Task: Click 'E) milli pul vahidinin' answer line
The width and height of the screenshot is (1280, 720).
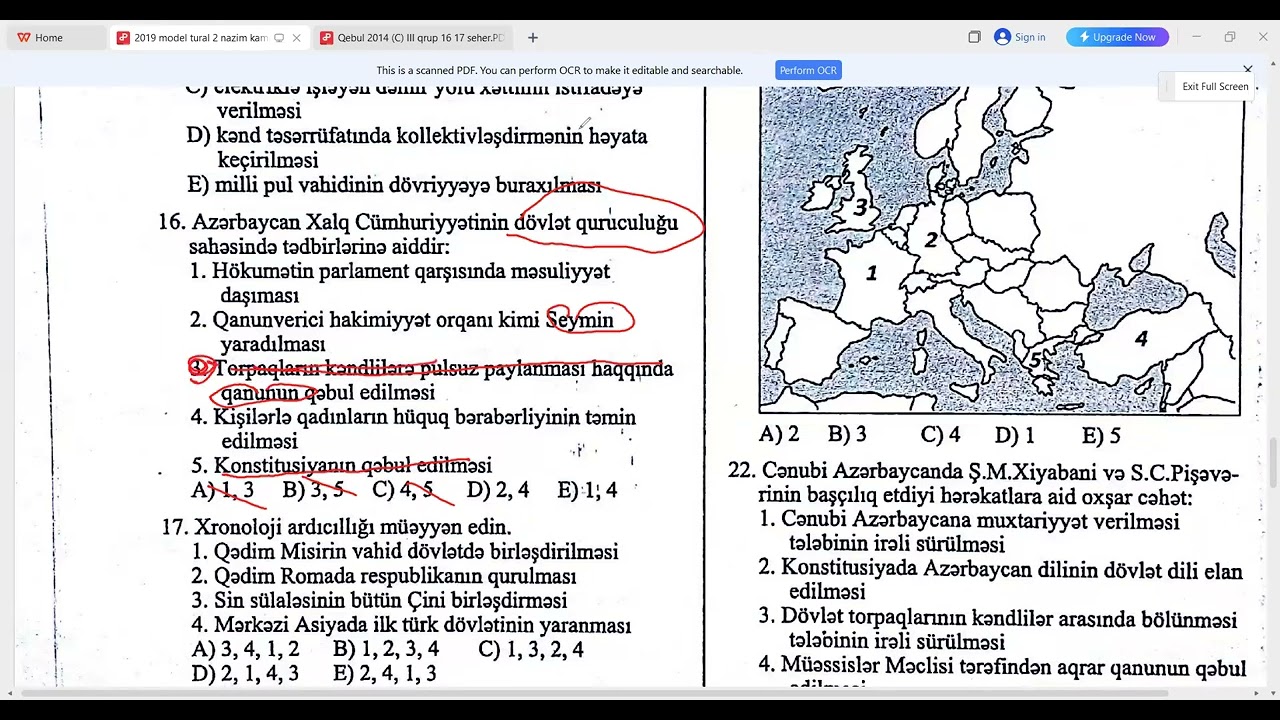Action: [x=394, y=185]
